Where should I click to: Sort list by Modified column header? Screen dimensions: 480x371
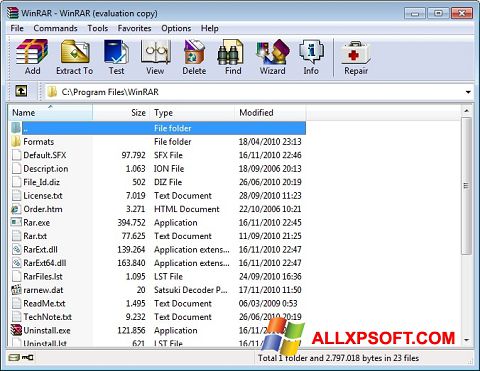pyautogui.click(x=270, y=112)
